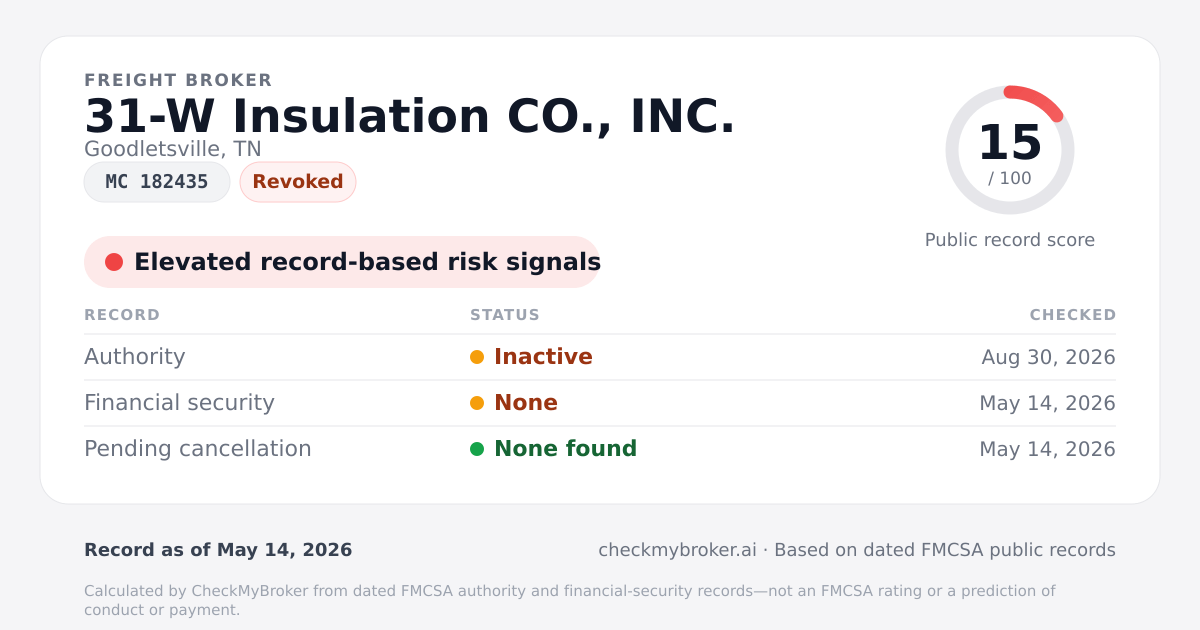The width and height of the screenshot is (1200, 630).
Task: Click the Record as of May 14, 2026 text
Action: pos(218,550)
